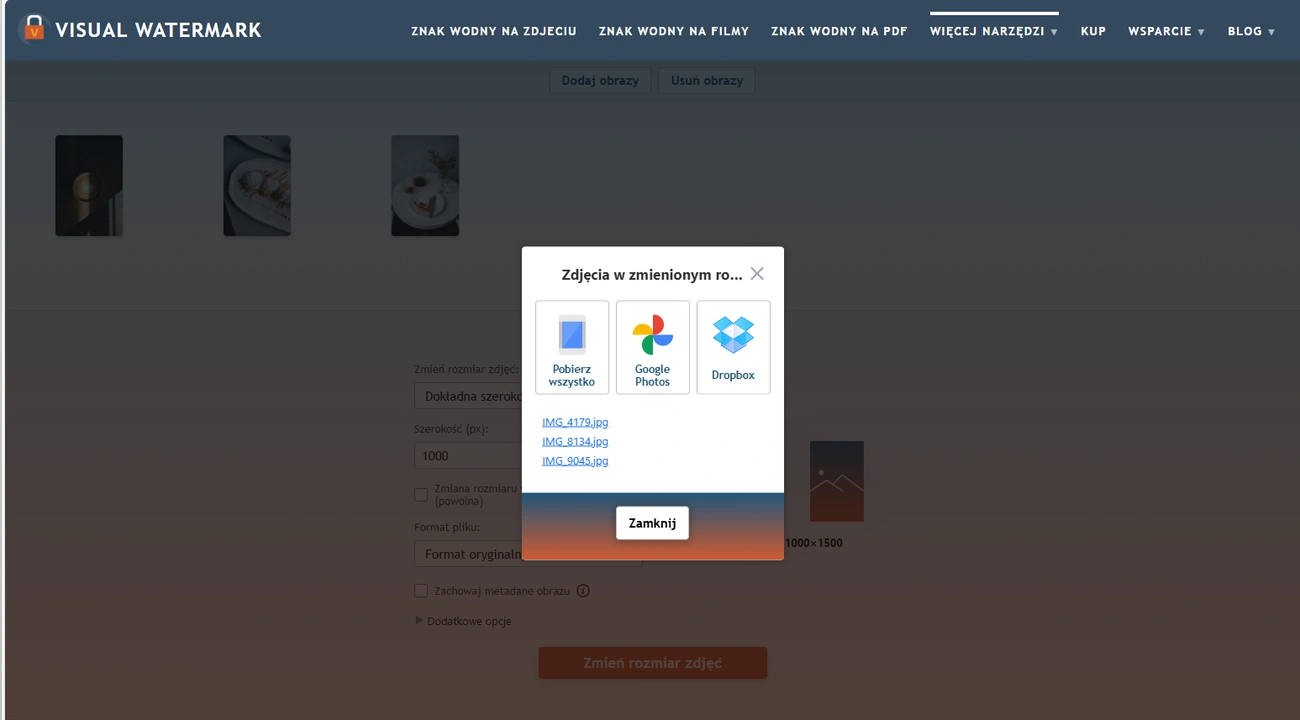Open the resize mode Dokładna szerokość dropdown
1300x720 pixels.
click(x=468, y=396)
